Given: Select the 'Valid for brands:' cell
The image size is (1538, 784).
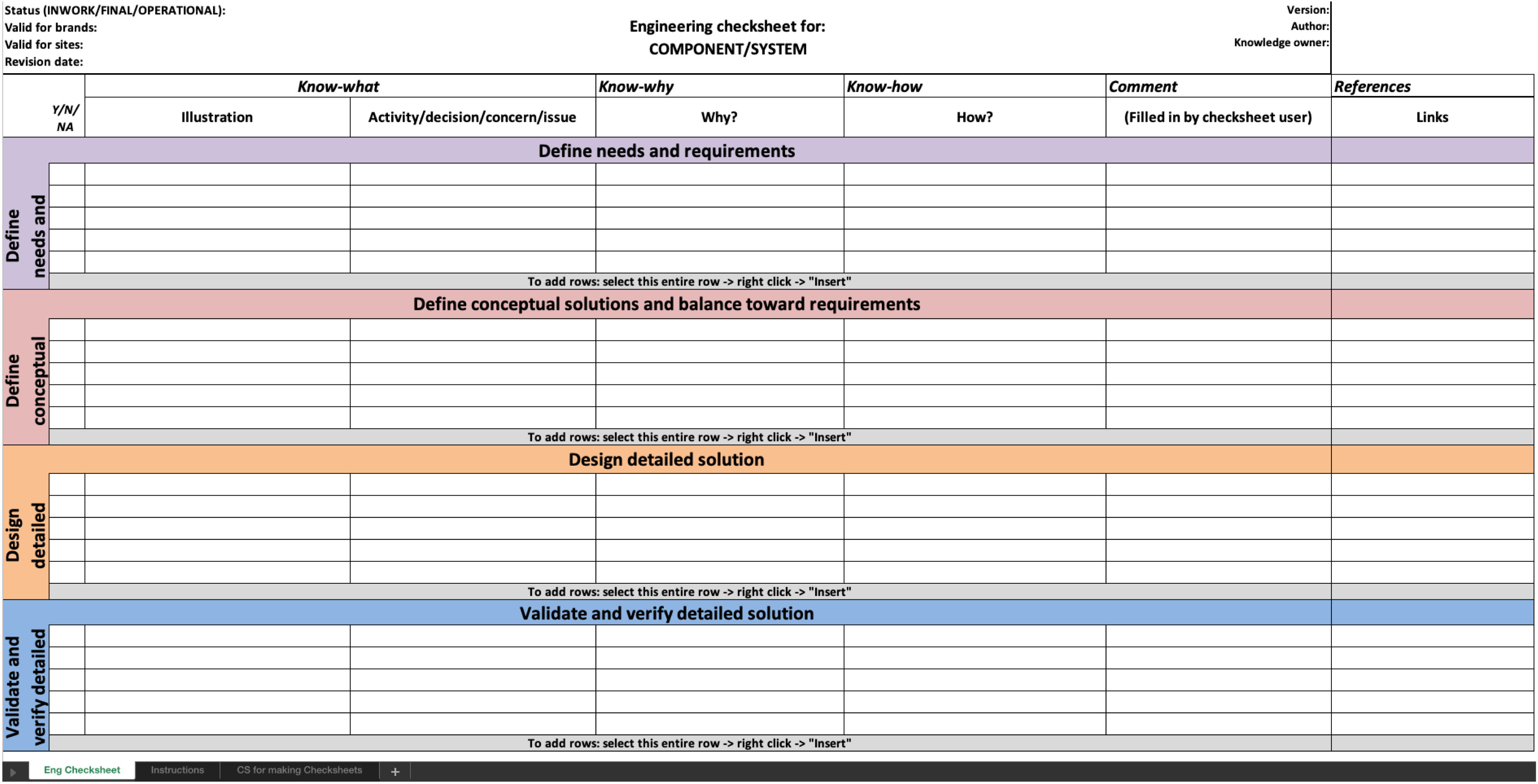Looking at the screenshot, I should pos(51,27).
